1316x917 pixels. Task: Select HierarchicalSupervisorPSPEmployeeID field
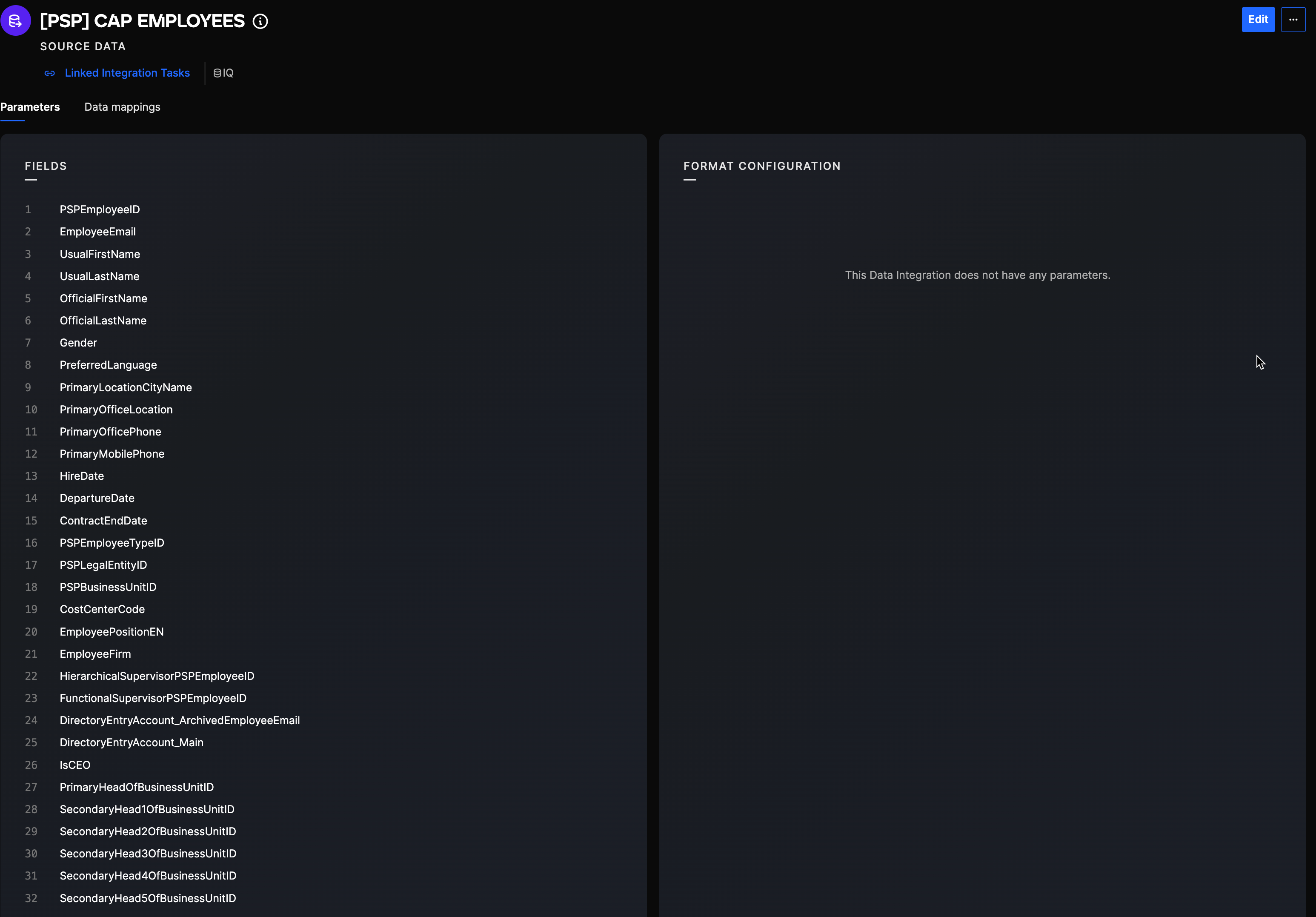click(x=157, y=676)
